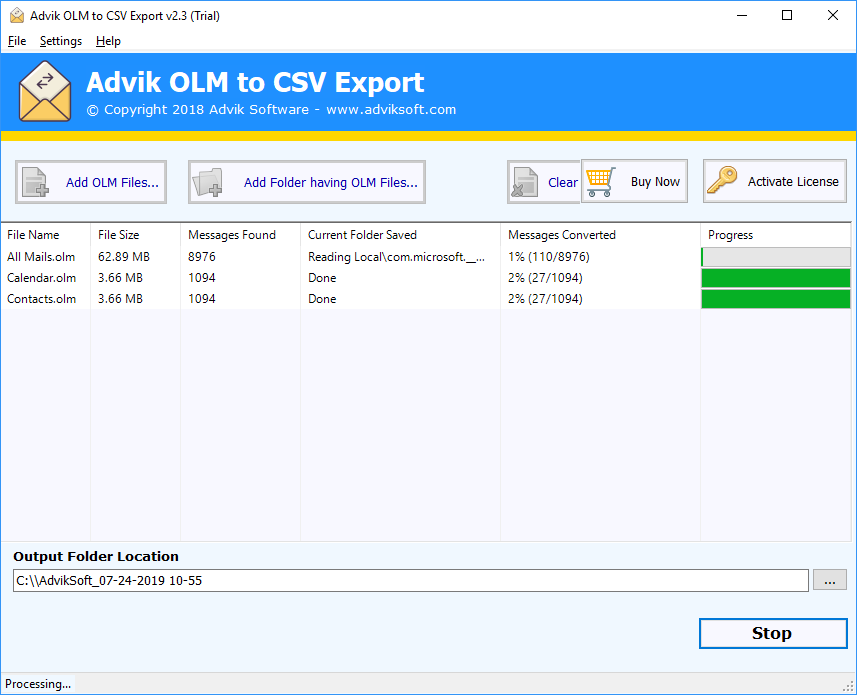Viewport: 857px width, 695px height.
Task: Stop the conversion with the Stop button
Action: [773, 633]
